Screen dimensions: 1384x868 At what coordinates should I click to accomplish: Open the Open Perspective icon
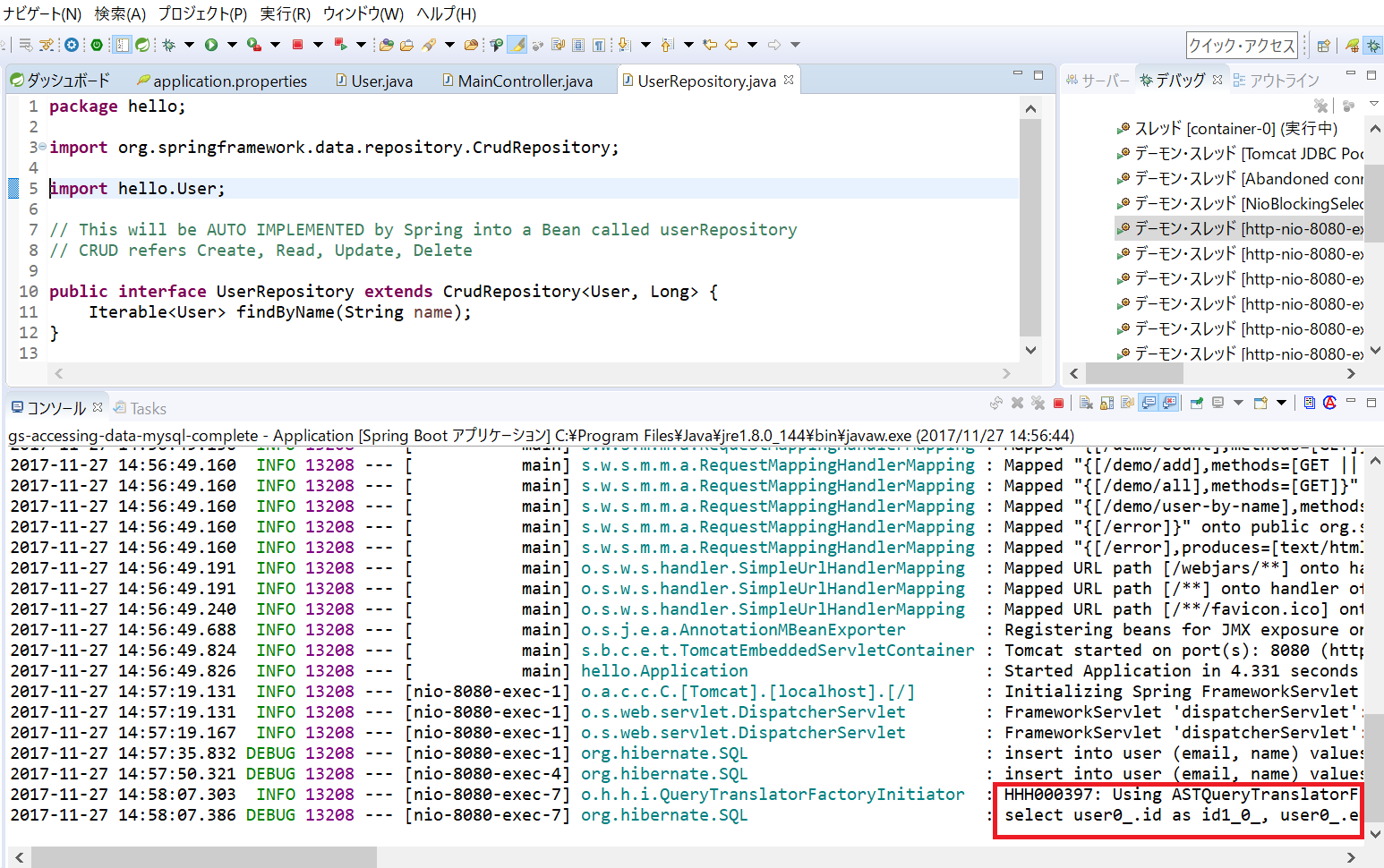(1324, 46)
